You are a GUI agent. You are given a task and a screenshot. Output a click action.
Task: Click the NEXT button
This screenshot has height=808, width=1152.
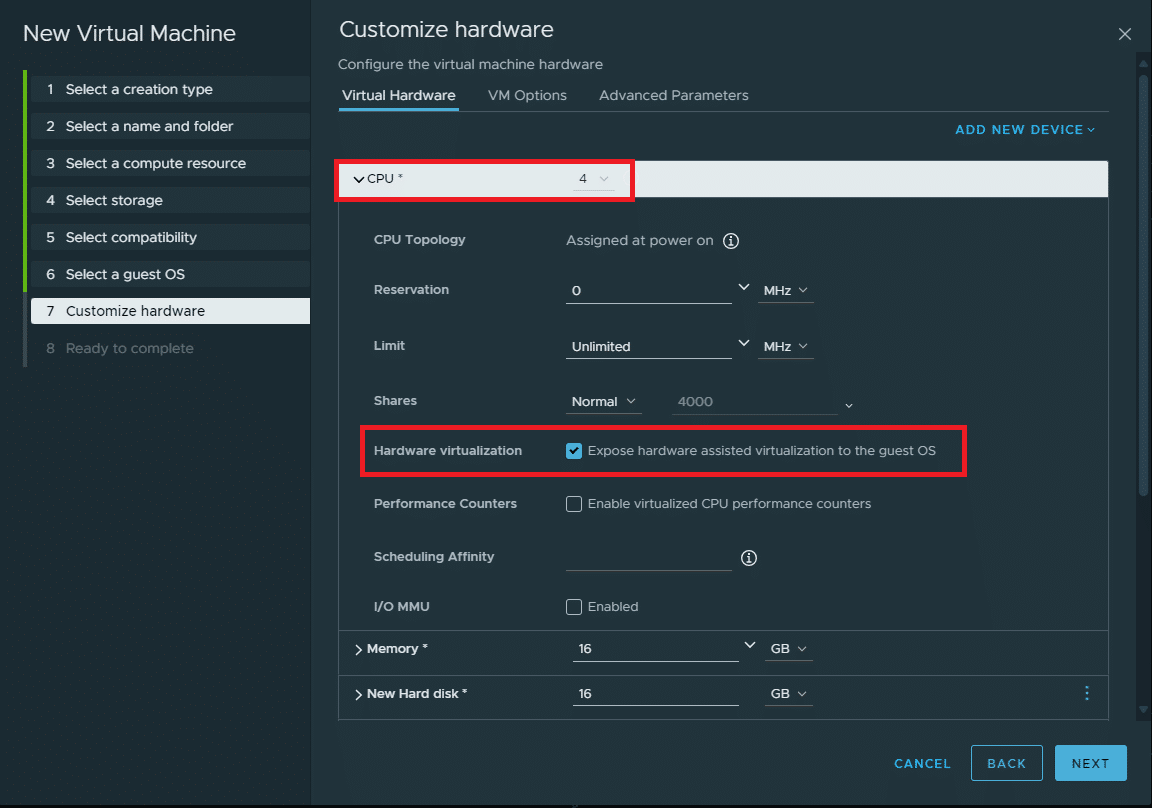pos(1090,763)
